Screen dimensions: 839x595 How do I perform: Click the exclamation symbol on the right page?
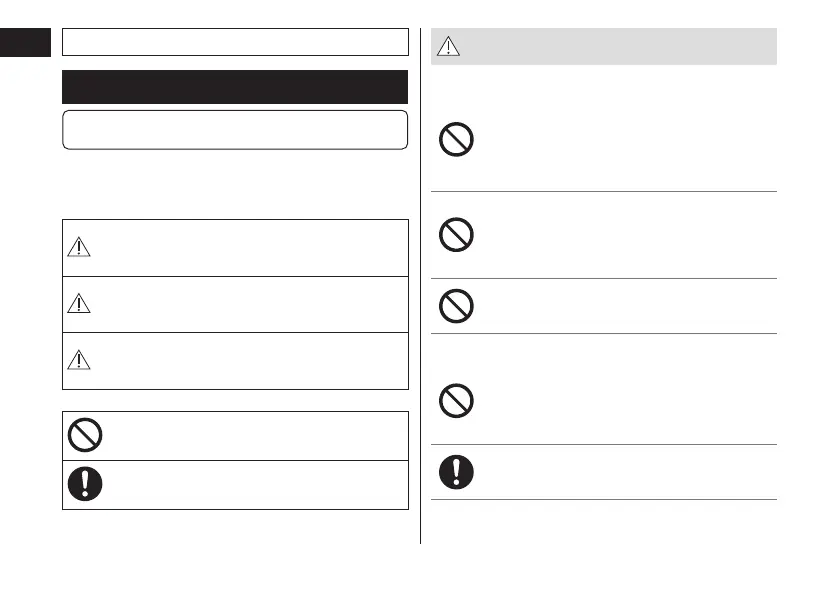point(456,472)
